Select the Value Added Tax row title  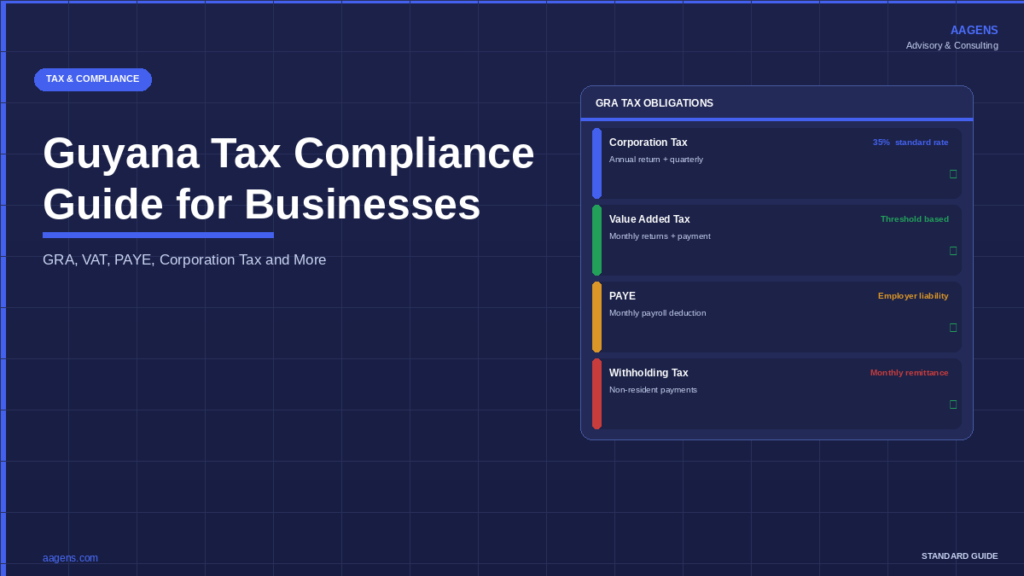pyautogui.click(x=649, y=219)
